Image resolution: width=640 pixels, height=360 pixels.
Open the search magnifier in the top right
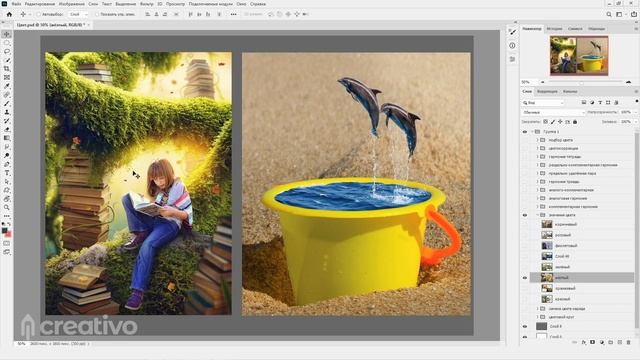pyautogui.click(x=609, y=14)
